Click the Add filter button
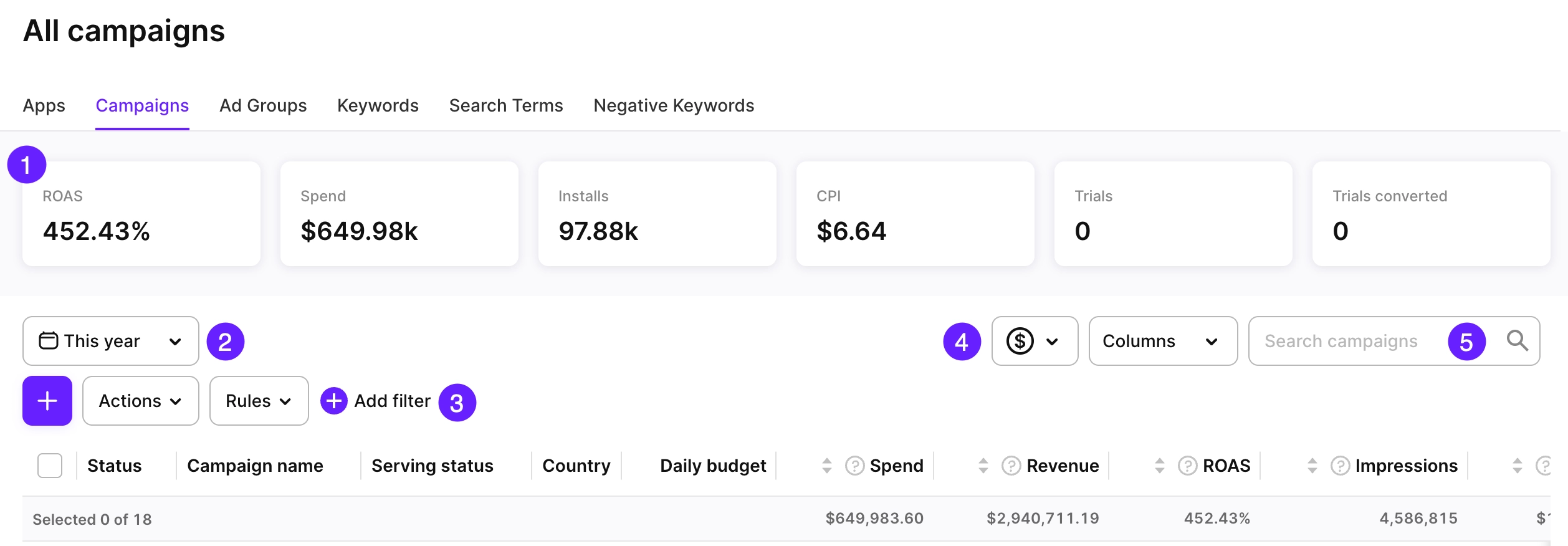 click(376, 401)
